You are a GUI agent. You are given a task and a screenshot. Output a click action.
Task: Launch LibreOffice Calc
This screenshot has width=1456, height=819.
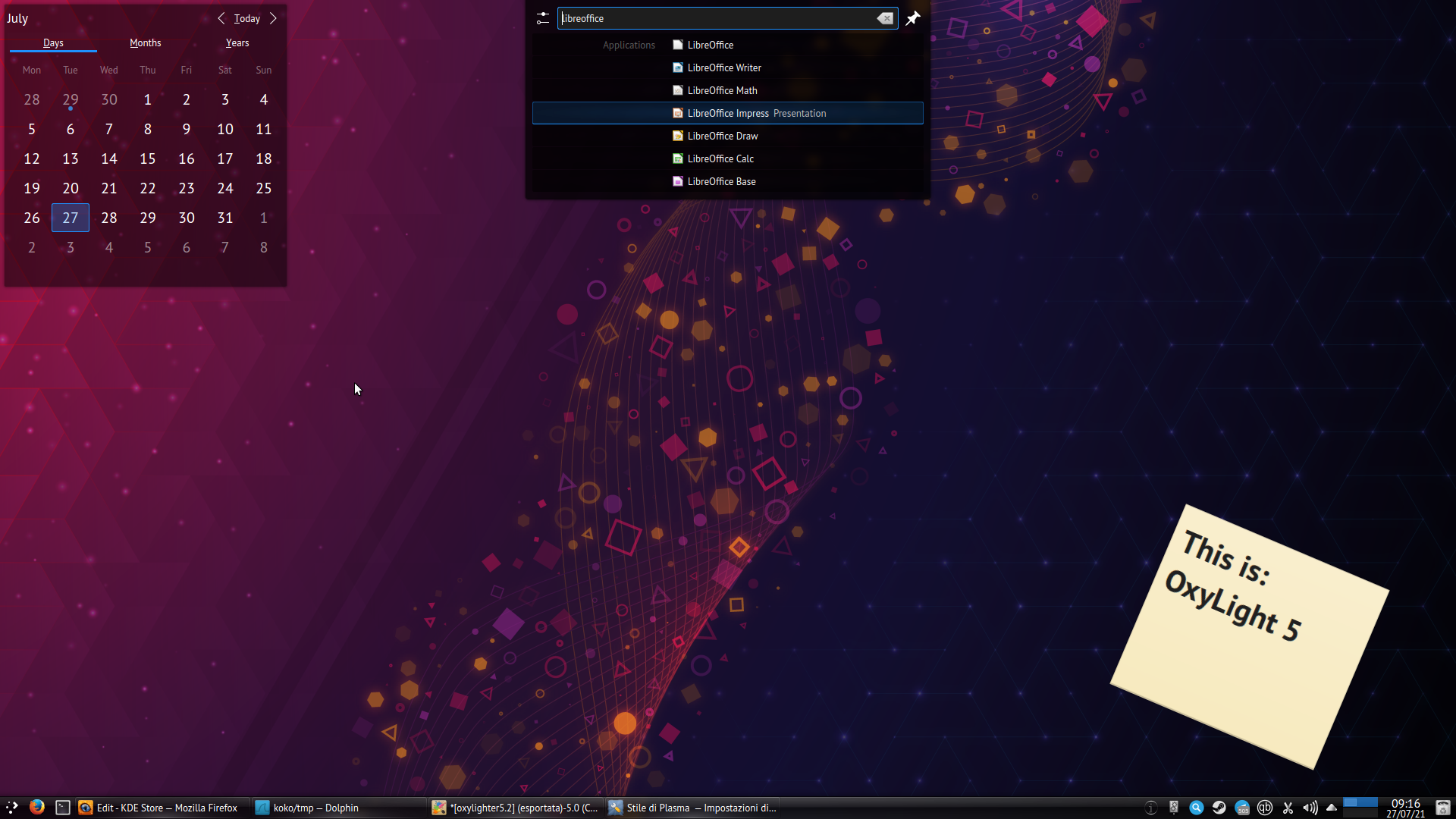tap(728, 158)
